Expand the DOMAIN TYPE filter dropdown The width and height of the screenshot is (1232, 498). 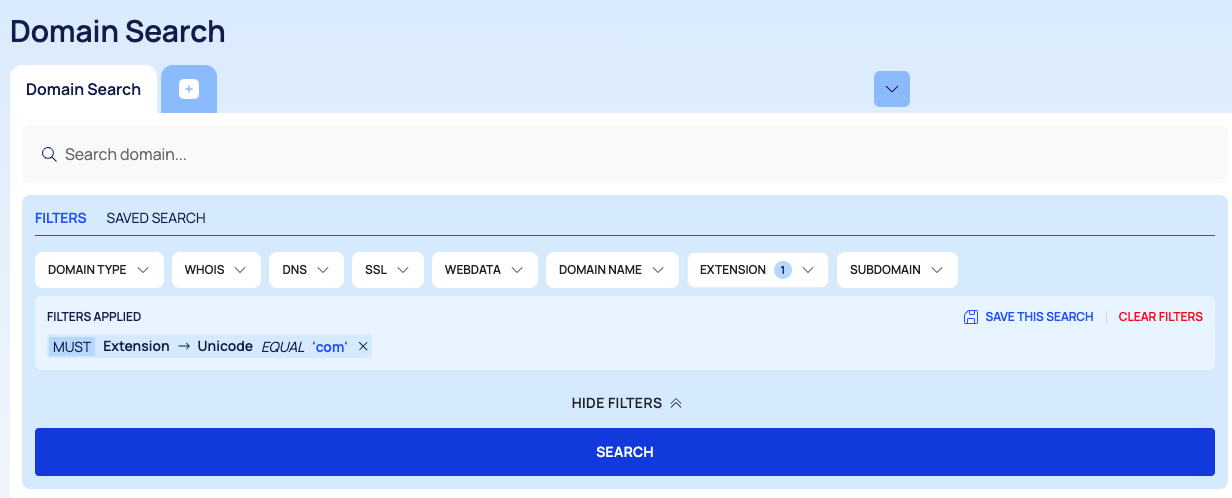point(99,270)
